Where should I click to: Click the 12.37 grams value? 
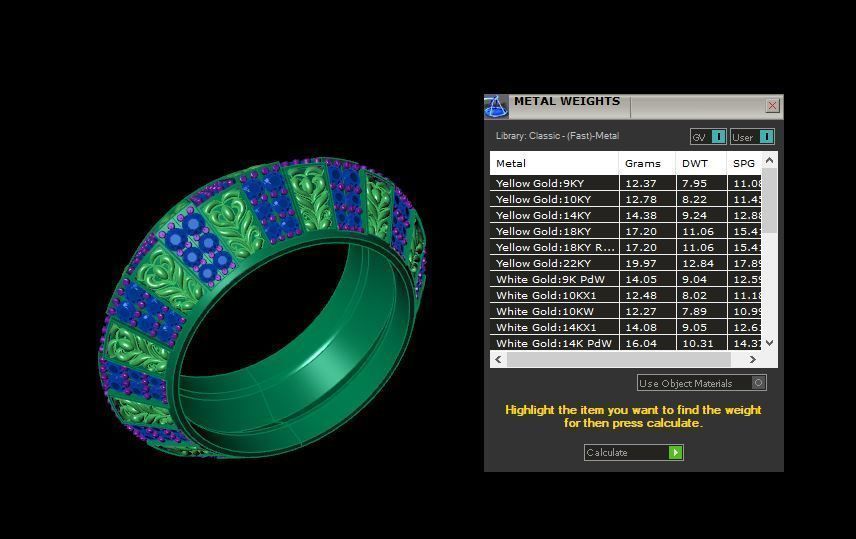[640, 183]
